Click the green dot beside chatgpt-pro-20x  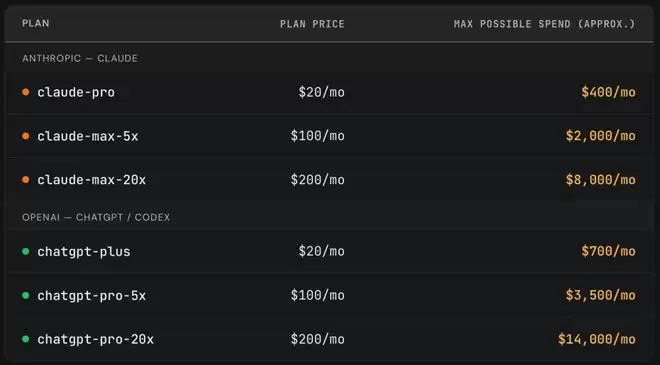click(x=26, y=339)
